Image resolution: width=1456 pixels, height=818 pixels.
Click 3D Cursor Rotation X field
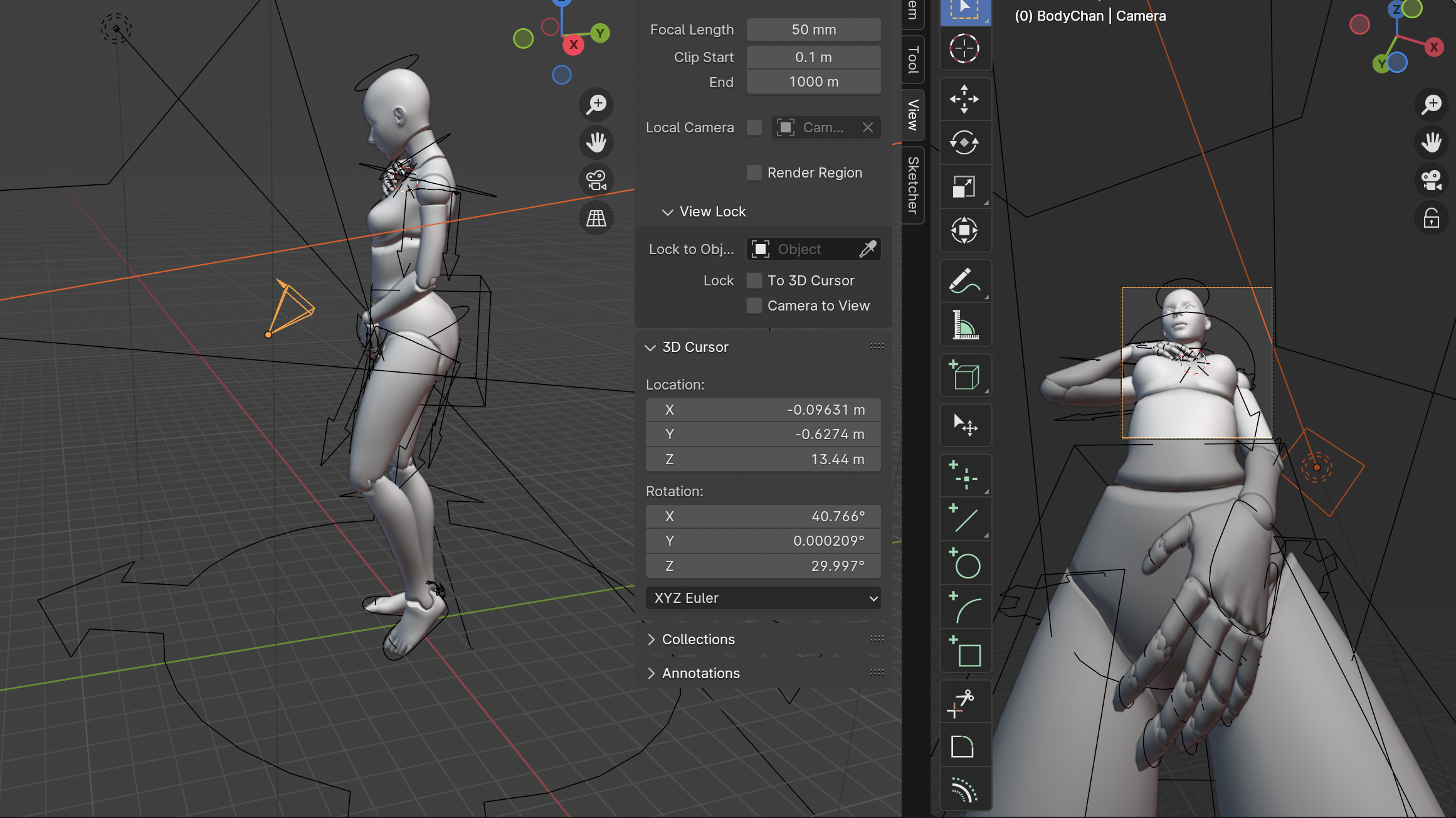pyautogui.click(x=763, y=516)
